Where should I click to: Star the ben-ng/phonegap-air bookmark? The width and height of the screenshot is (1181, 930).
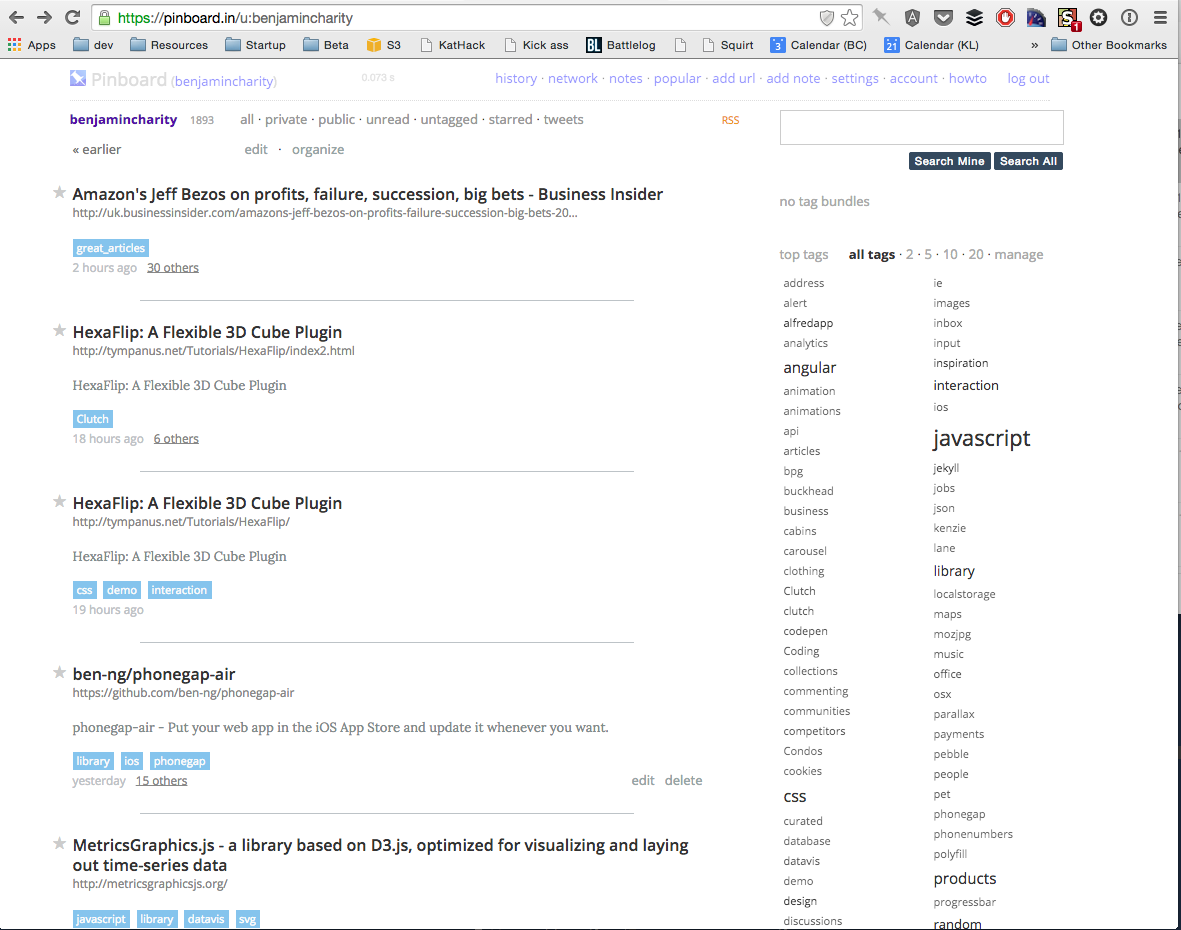60,672
